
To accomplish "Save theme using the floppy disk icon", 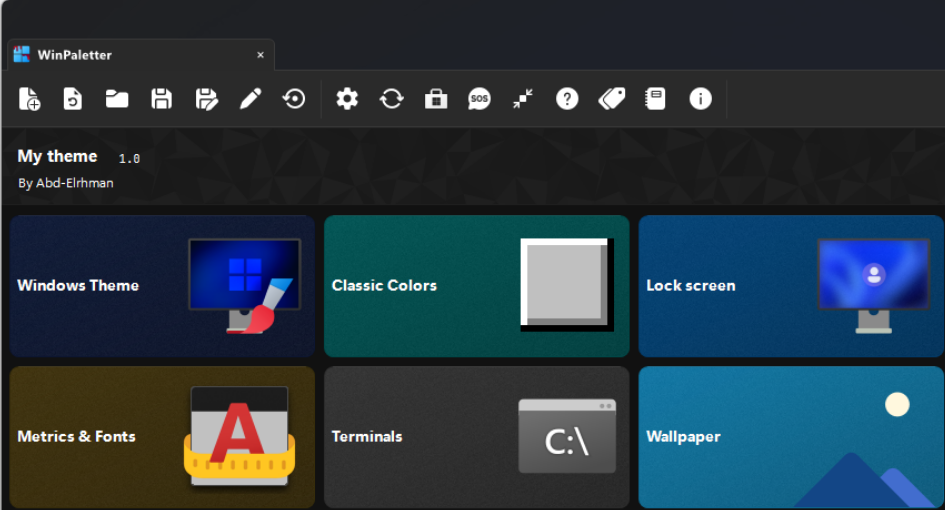I will tap(161, 98).
